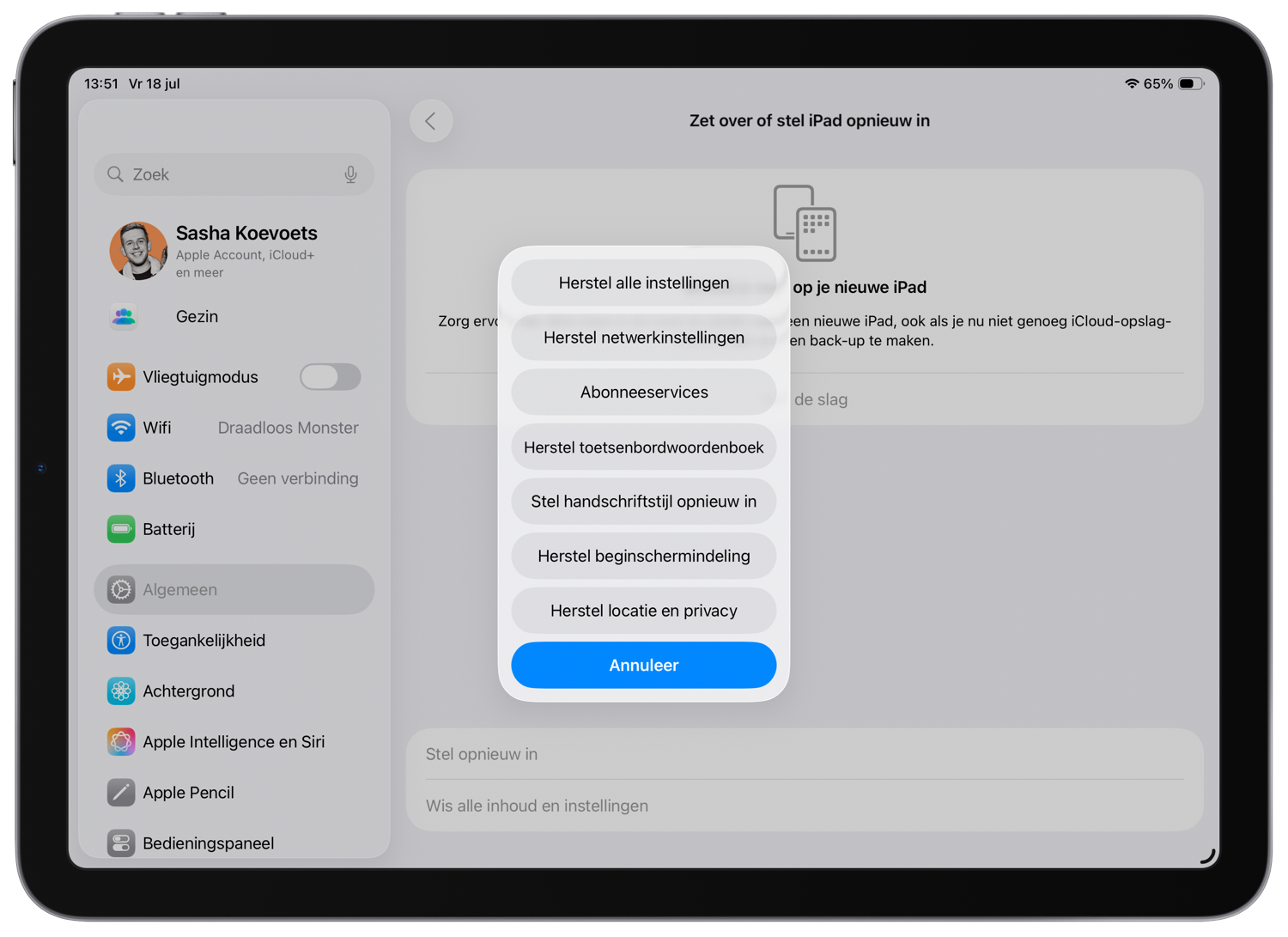Screen dimensions: 1288x937
Task: Focus the Zoek search field
Action: click(x=234, y=174)
